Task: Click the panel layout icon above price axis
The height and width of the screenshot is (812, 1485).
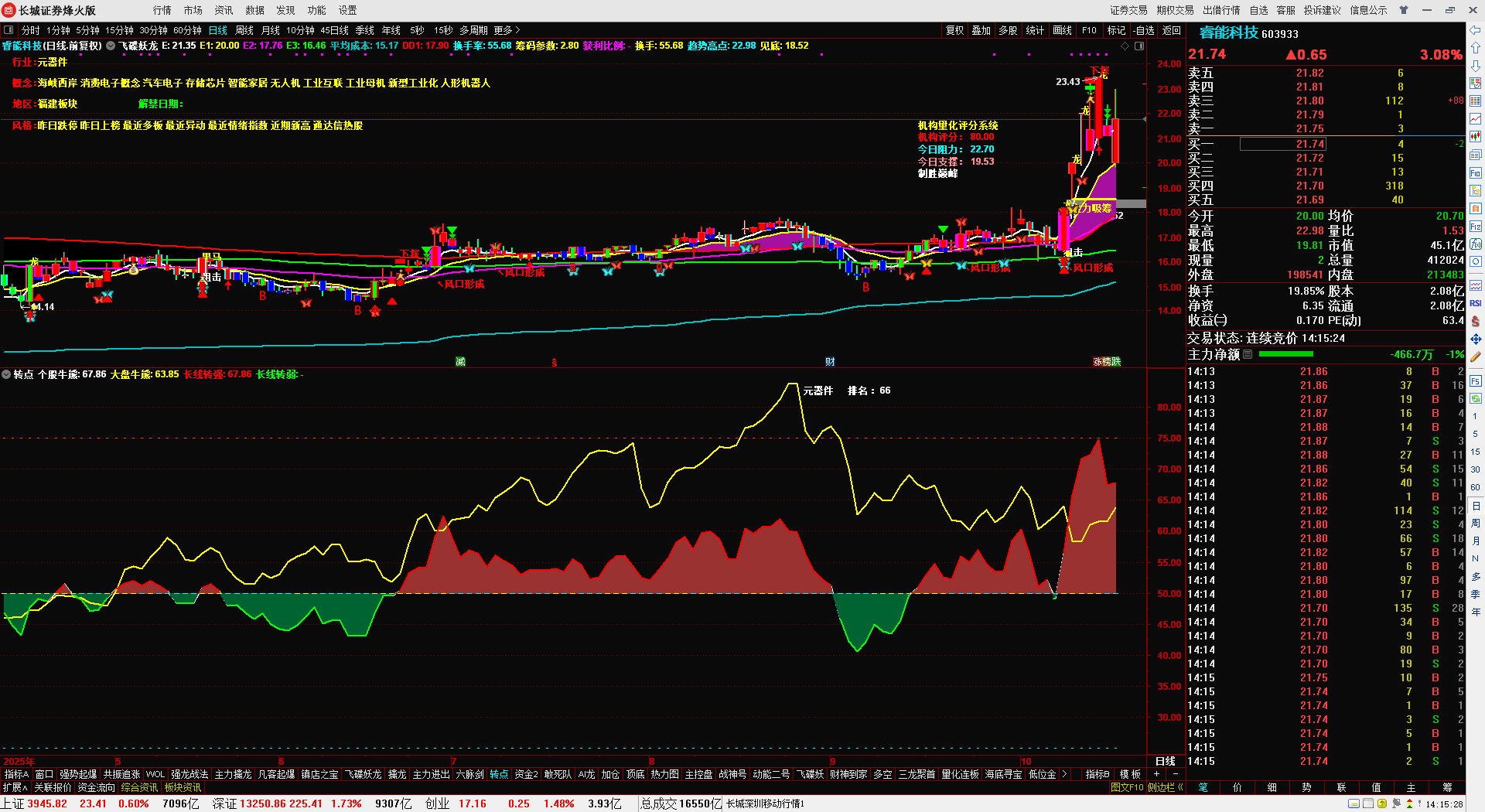Action: (x=1139, y=46)
